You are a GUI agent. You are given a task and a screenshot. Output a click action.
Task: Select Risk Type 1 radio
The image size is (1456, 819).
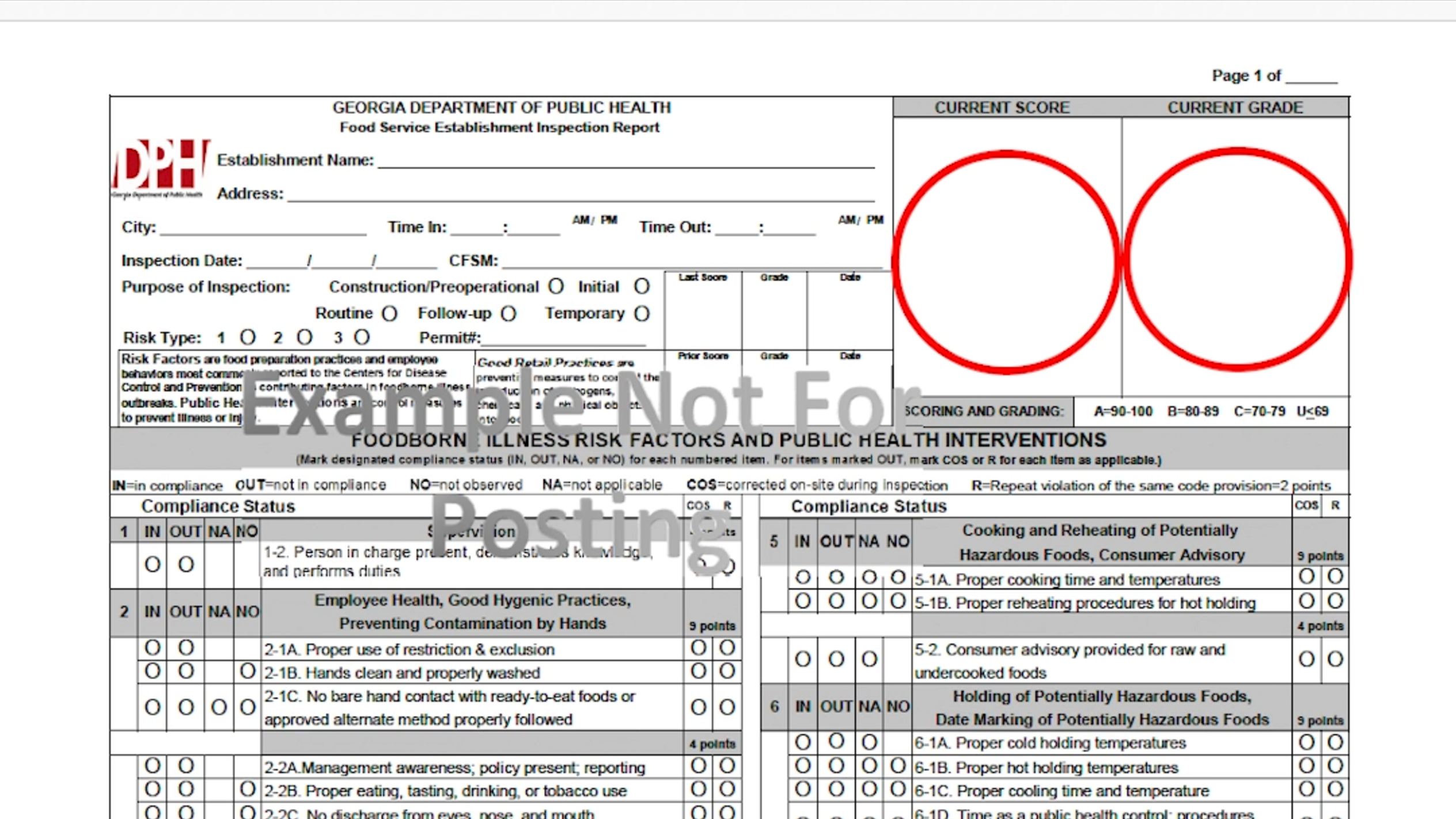click(x=248, y=337)
